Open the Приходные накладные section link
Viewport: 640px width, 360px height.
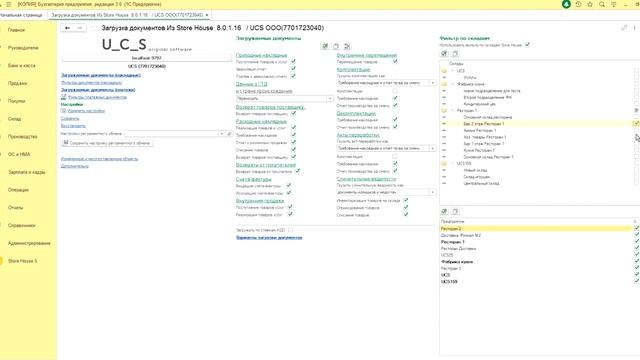pos(262,55)
